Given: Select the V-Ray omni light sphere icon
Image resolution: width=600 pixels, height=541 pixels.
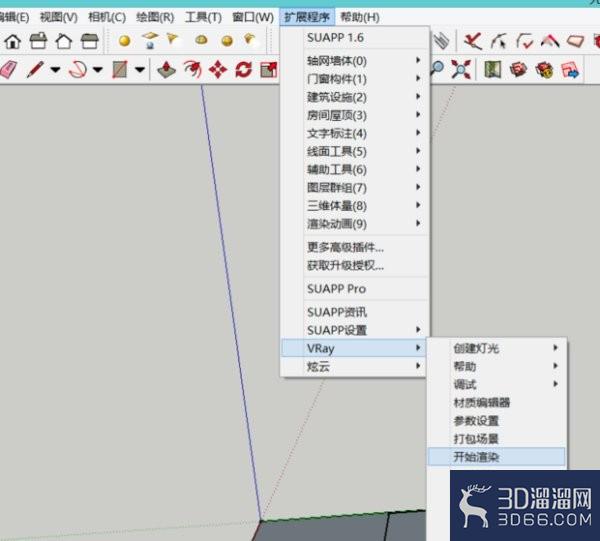Looking at the screenshot, I should coord(124,41).
